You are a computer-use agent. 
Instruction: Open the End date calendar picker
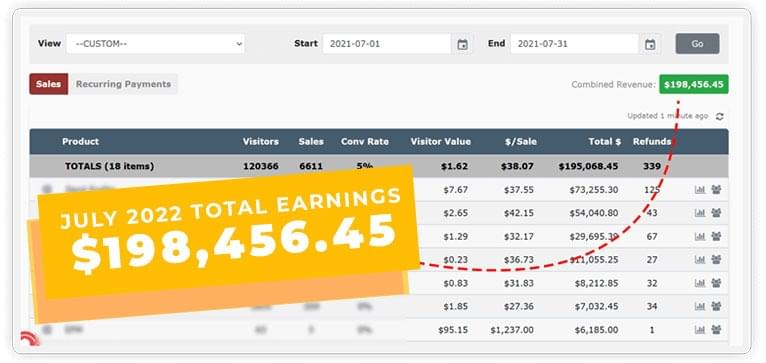click(650, 44)
